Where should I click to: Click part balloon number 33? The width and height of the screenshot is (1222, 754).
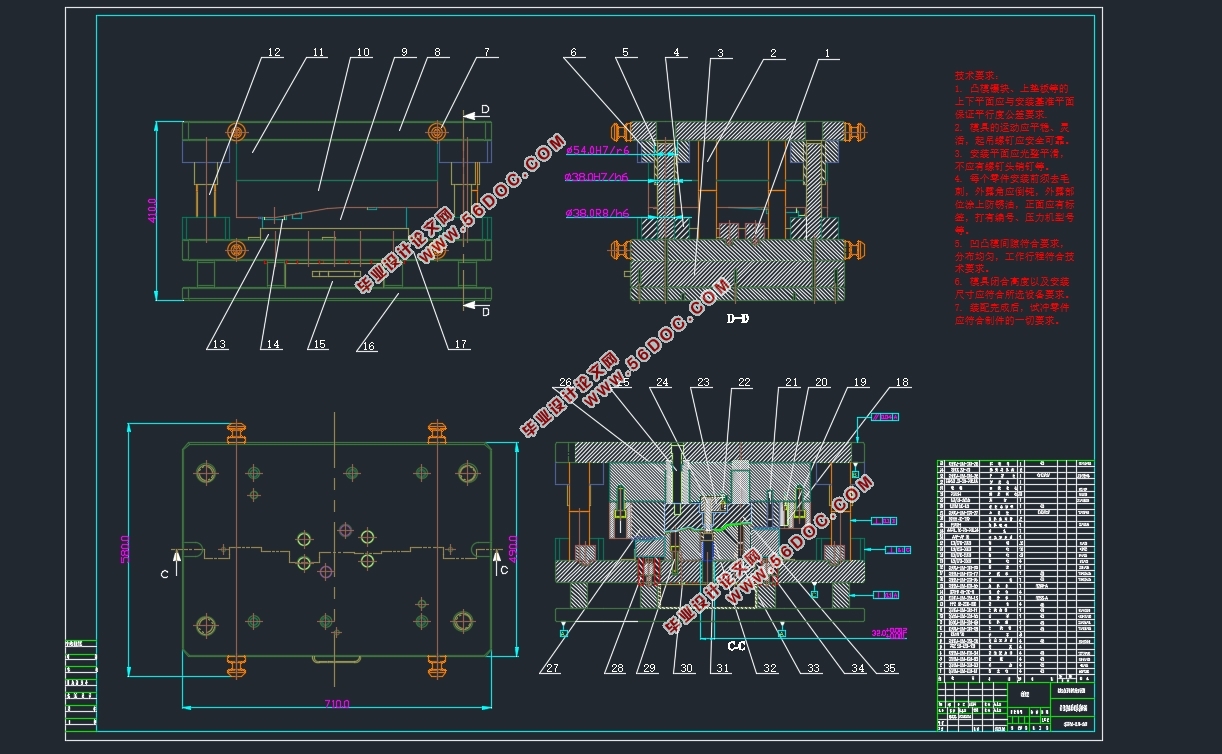point(812,668)
